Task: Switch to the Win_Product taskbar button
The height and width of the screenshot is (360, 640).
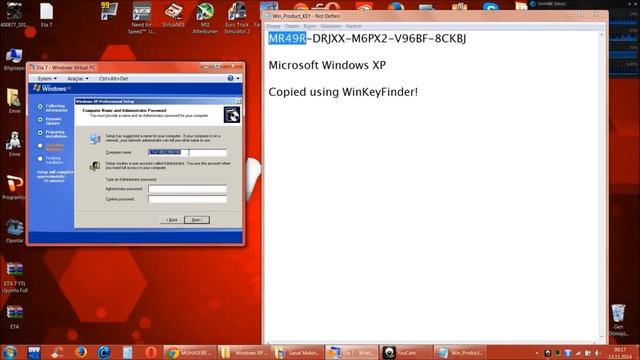Action: (x=460, y=352)
